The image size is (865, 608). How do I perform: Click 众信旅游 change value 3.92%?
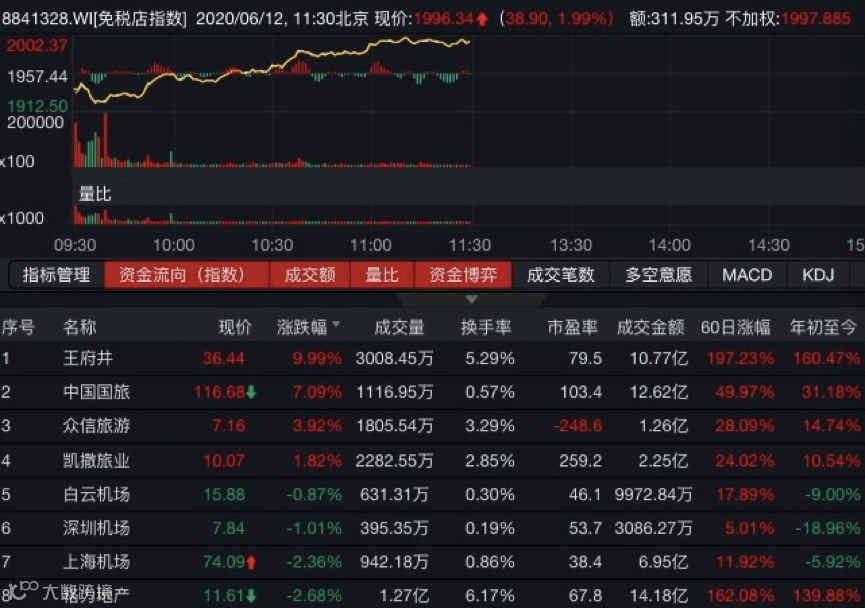[x=317, y=426]
